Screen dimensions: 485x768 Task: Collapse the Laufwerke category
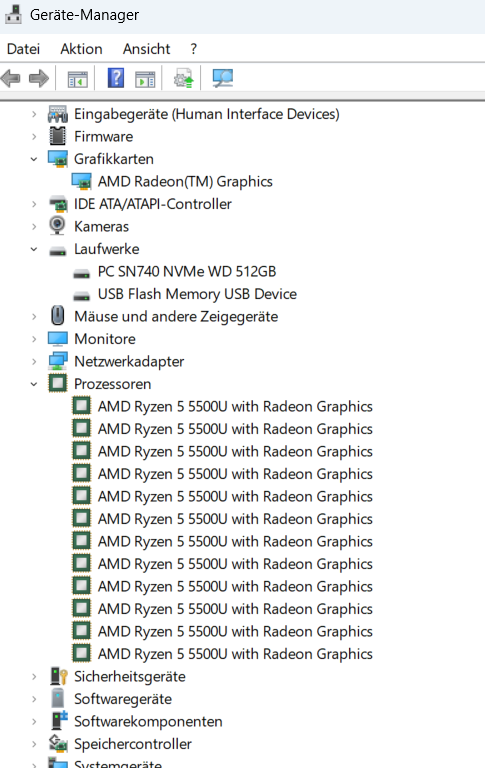[x=34, y=249]
